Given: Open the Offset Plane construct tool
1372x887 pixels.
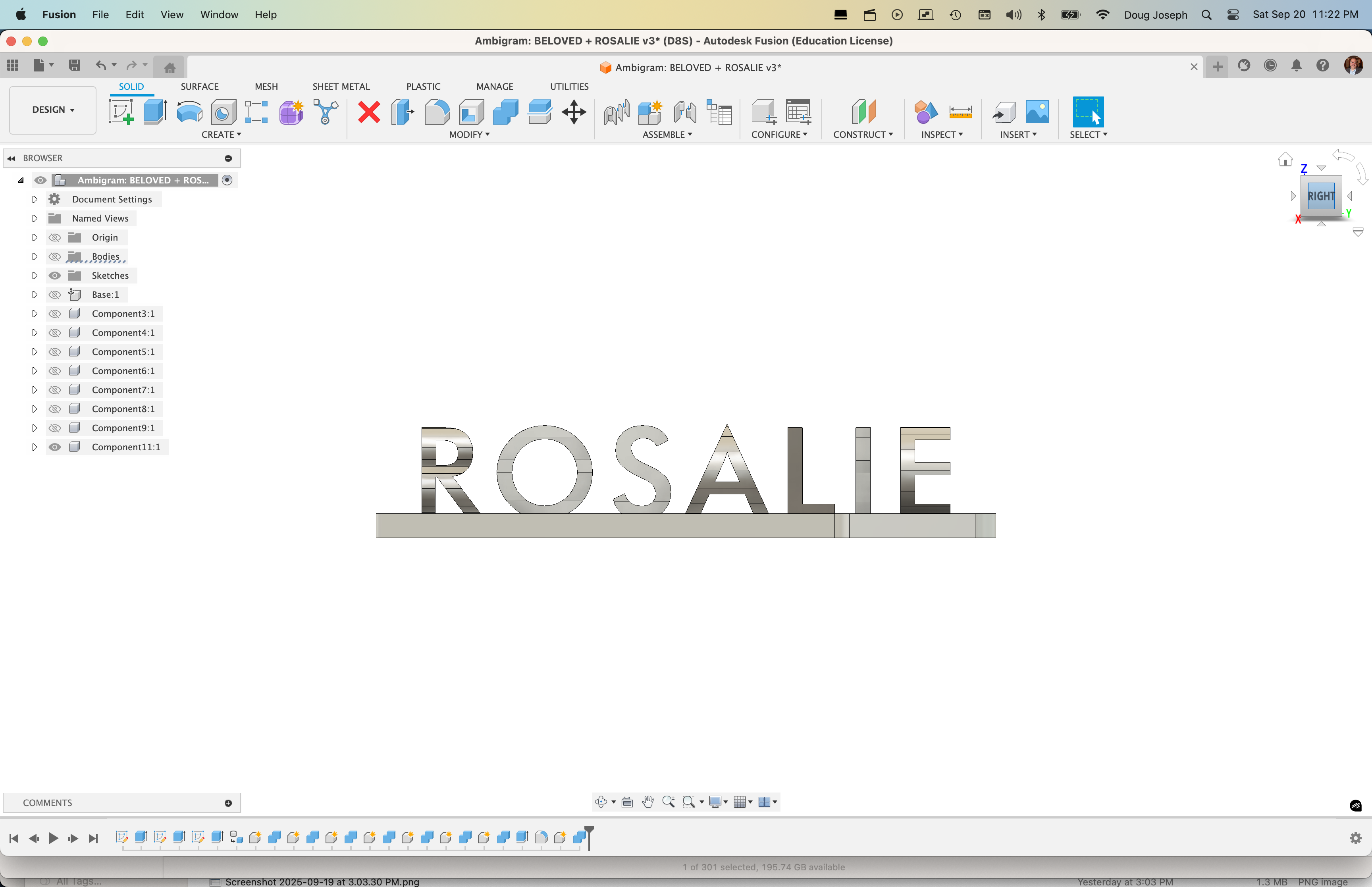Looking at the screenshot, I should pos(863,112).
